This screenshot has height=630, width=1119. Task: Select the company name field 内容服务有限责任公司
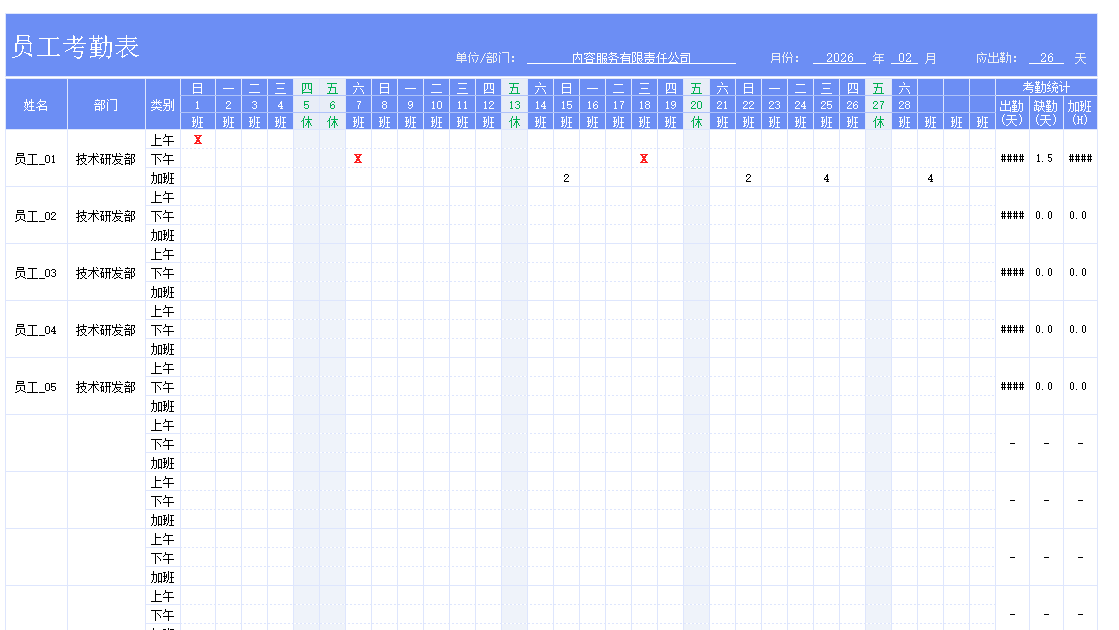pyautogui.click(x=630, y=58)
